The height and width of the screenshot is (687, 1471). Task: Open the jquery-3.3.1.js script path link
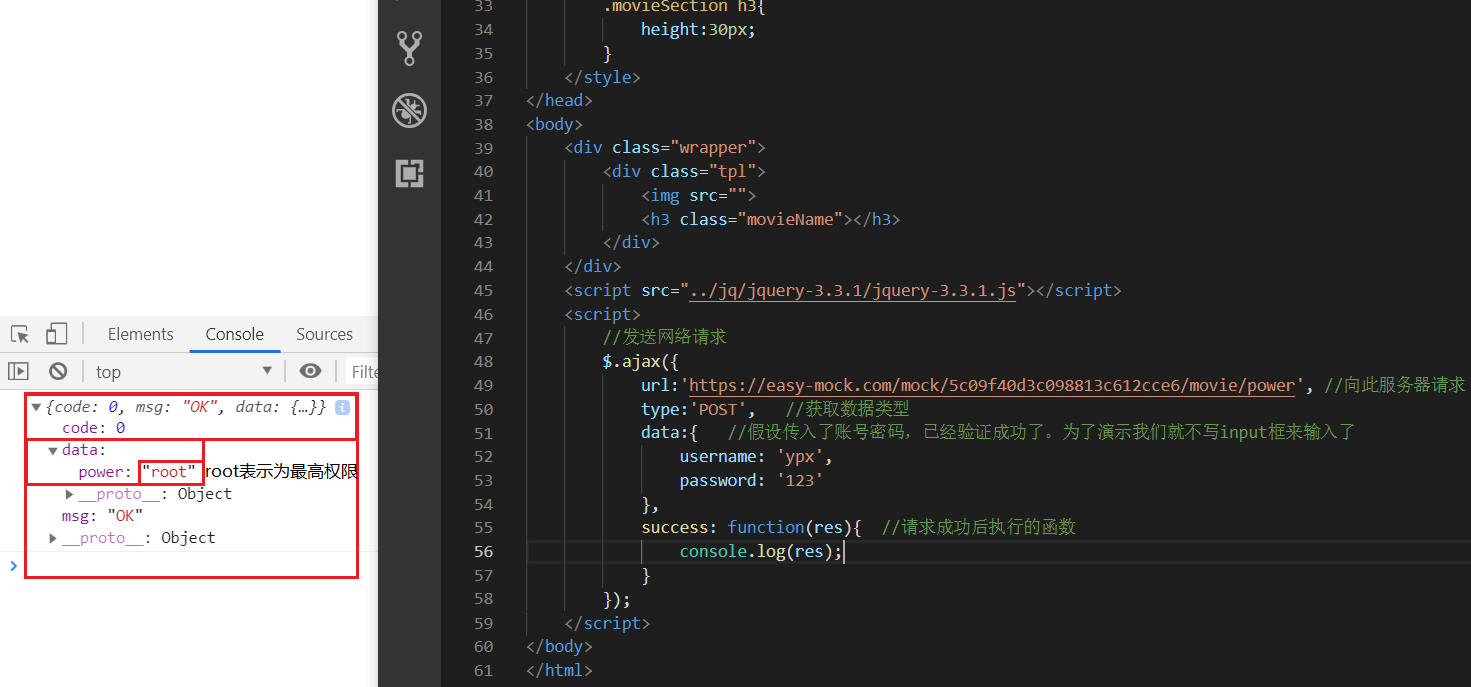point(854,290)
